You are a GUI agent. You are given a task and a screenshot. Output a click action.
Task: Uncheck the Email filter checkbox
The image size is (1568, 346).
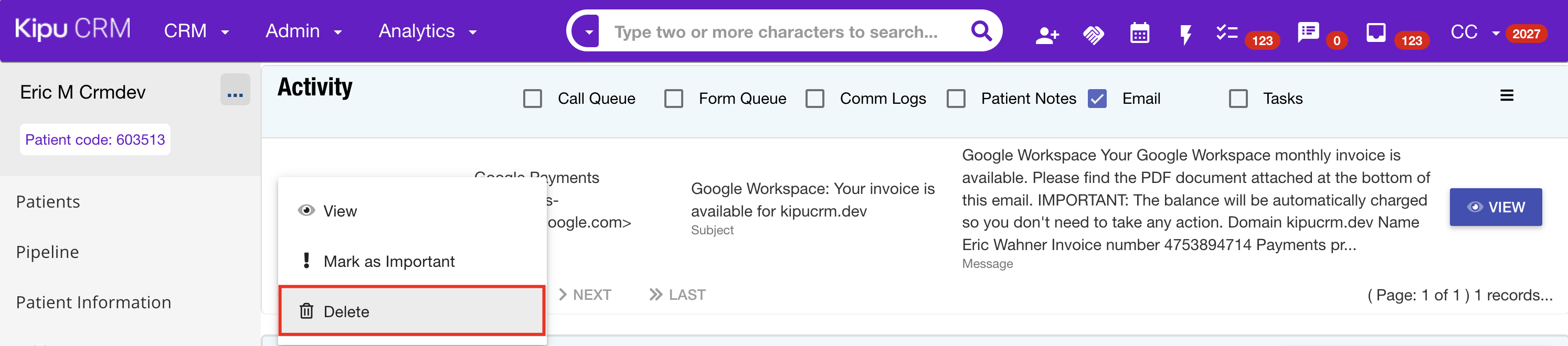[1097, 99]
